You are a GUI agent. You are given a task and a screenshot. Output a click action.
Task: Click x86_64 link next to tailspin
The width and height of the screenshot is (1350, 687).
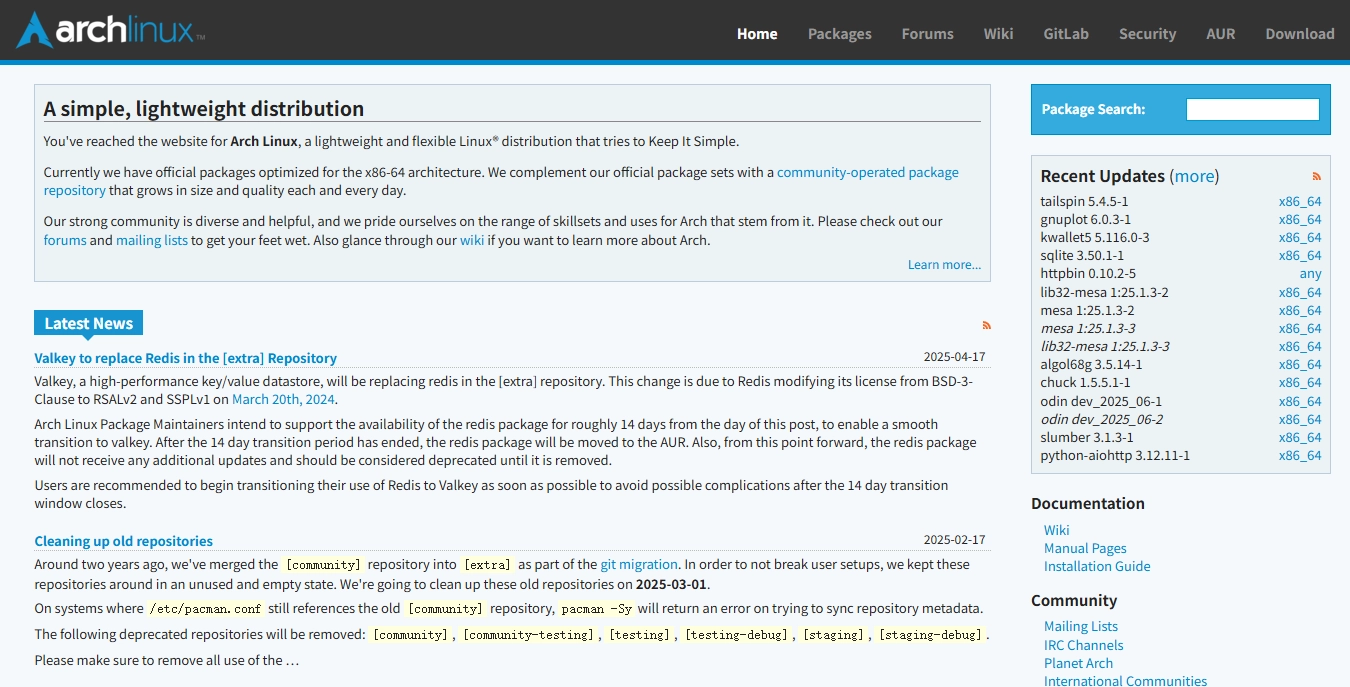1300,201
